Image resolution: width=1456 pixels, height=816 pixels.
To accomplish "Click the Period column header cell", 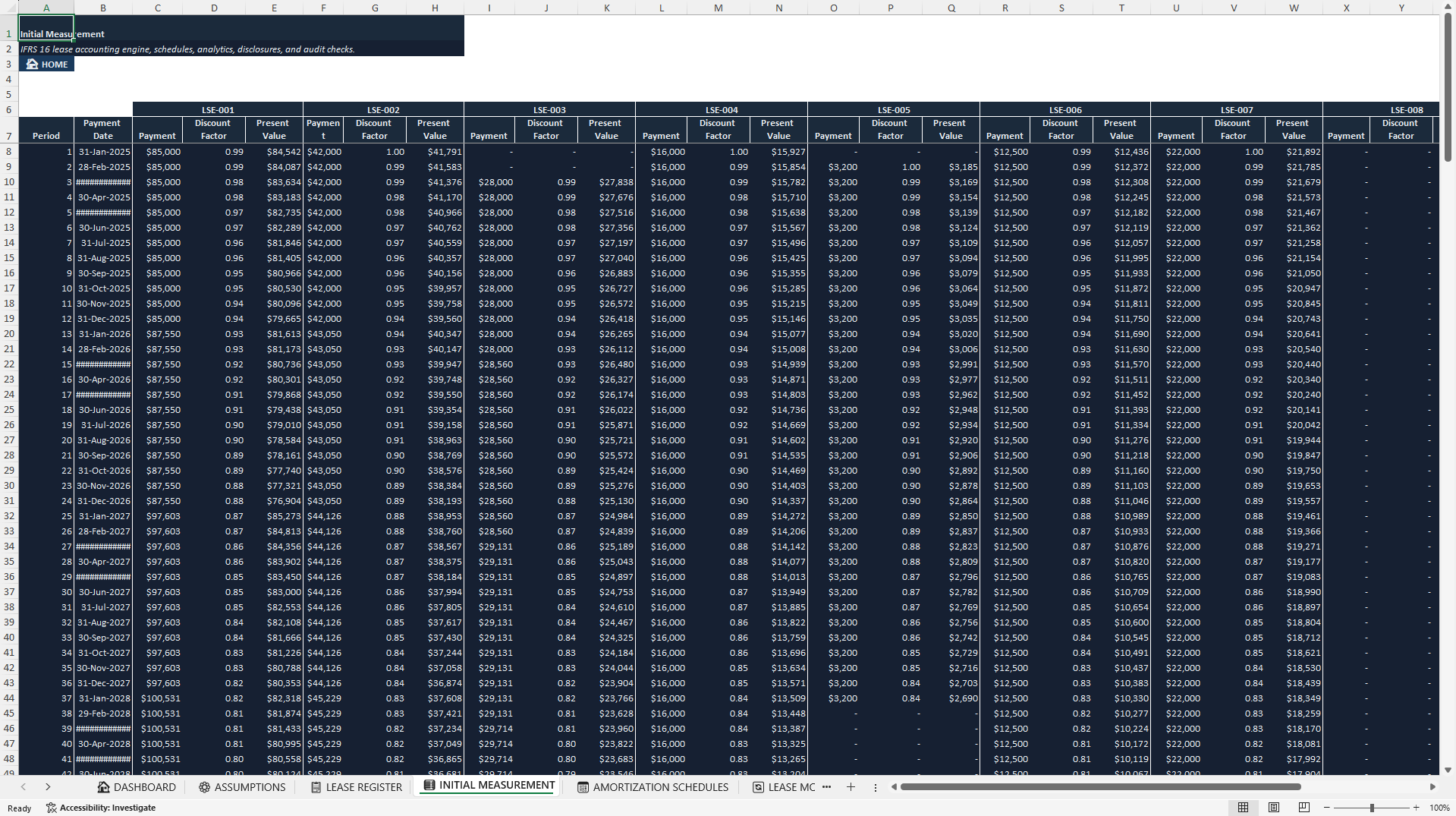I will (x=46, y=130).
